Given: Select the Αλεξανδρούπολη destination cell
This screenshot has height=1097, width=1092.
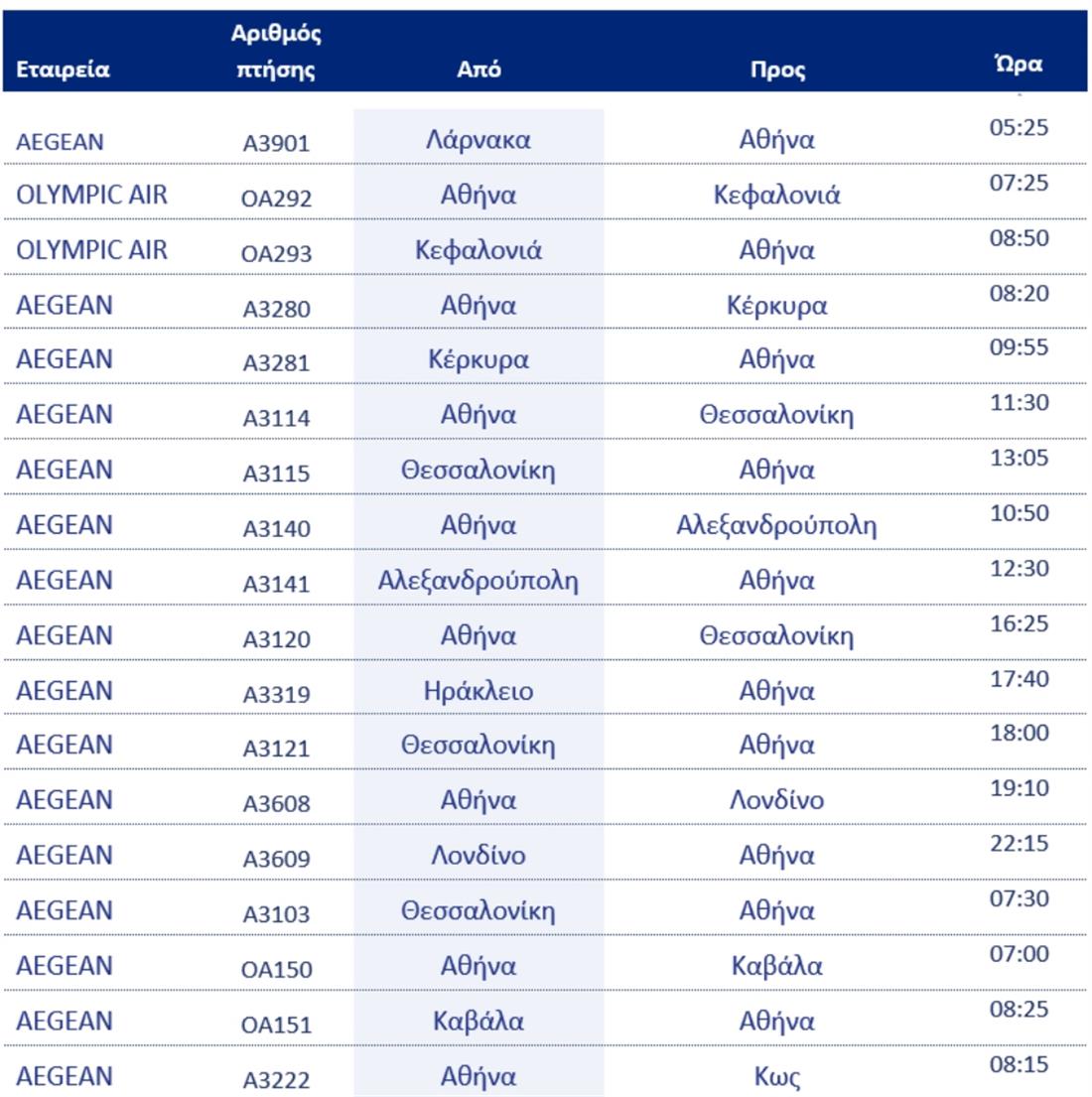Looking at the screenshot, I should click(x=776, y=525).
